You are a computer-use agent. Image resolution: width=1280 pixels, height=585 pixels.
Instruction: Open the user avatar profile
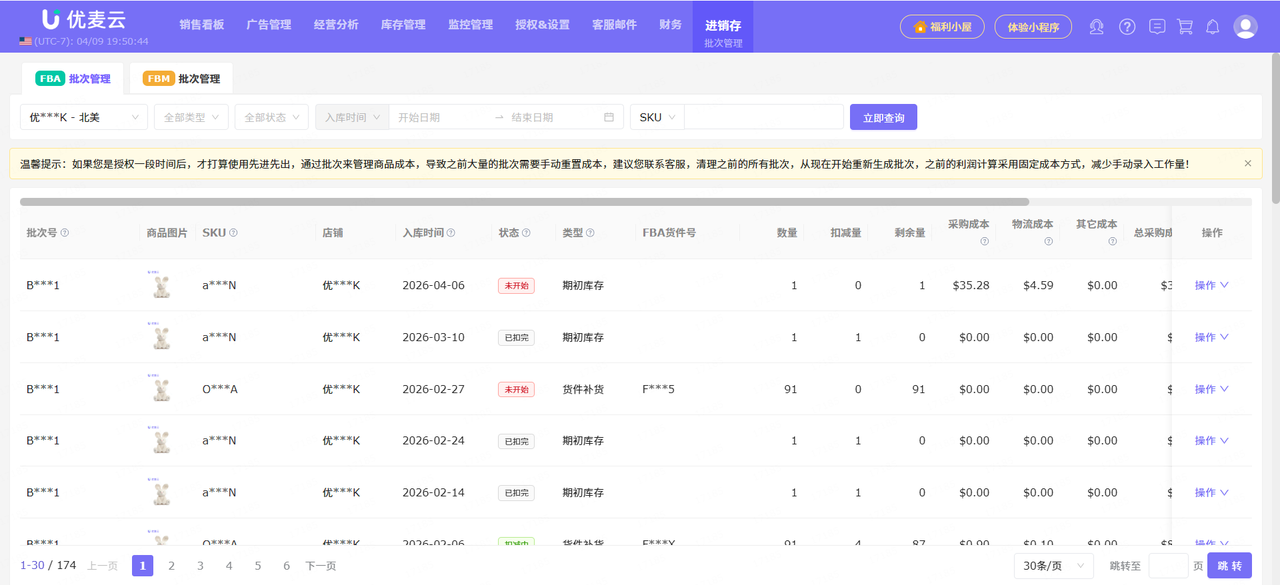click(1245, 27)
